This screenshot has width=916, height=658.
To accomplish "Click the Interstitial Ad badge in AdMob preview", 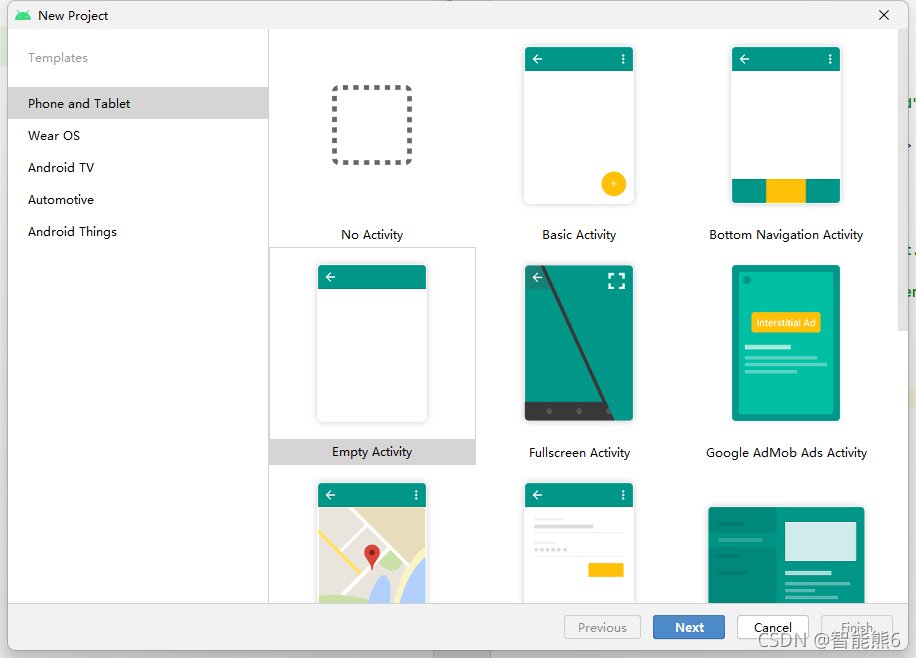I will [x=786, y=323].
